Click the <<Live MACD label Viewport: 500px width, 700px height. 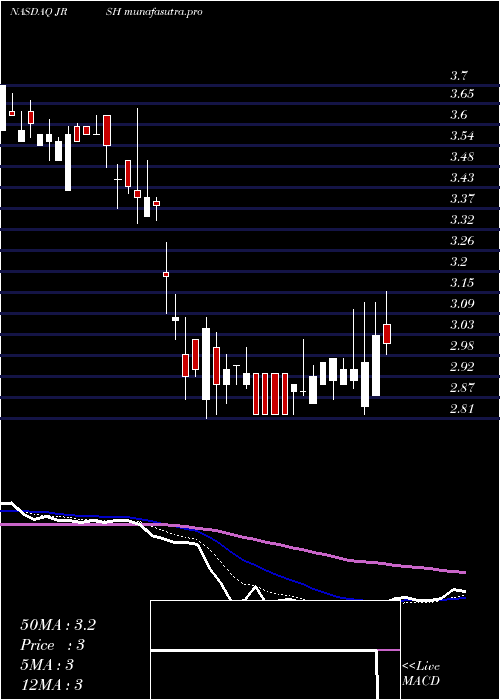(x=421, y=674)
